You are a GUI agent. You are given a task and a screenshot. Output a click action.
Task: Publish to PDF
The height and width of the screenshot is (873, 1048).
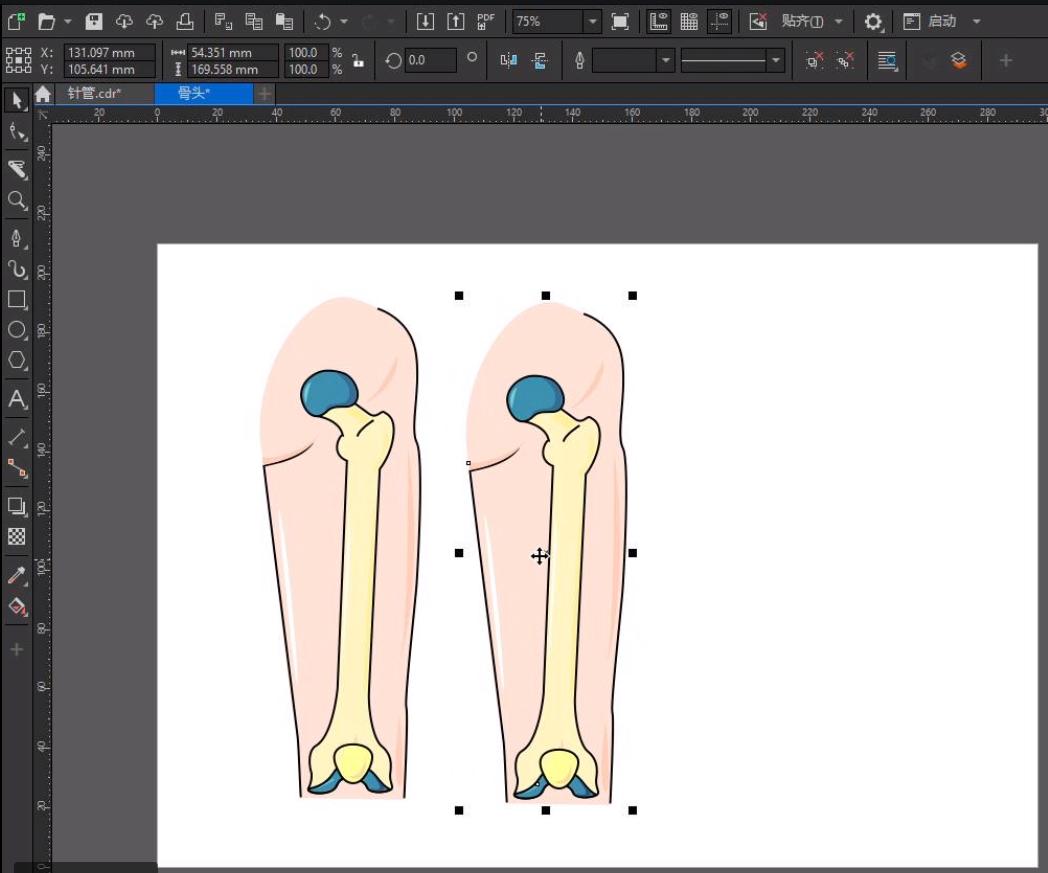[486, 21]
